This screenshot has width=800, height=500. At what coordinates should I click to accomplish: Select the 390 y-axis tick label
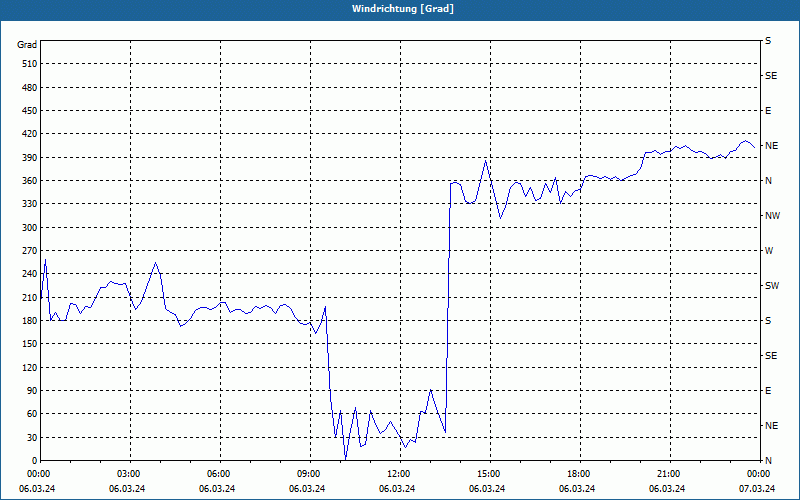click(x=30, y=157)
